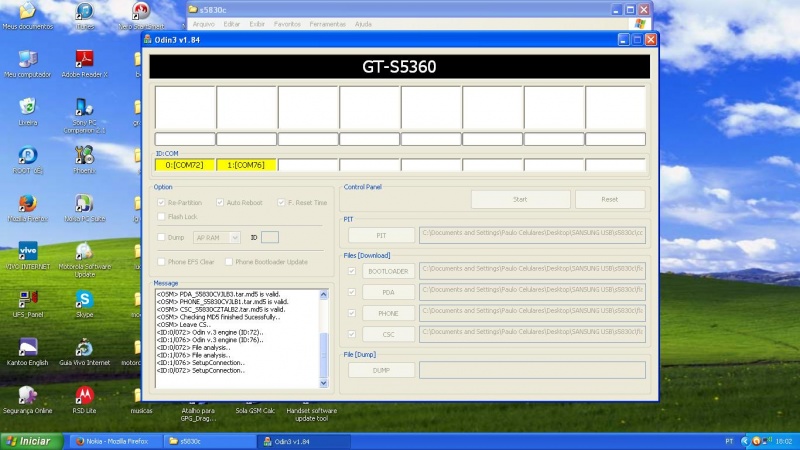Open the ROOT desktop shortcut
The width and height of the screenshot is (800, 450).
(x=28, y=160)
